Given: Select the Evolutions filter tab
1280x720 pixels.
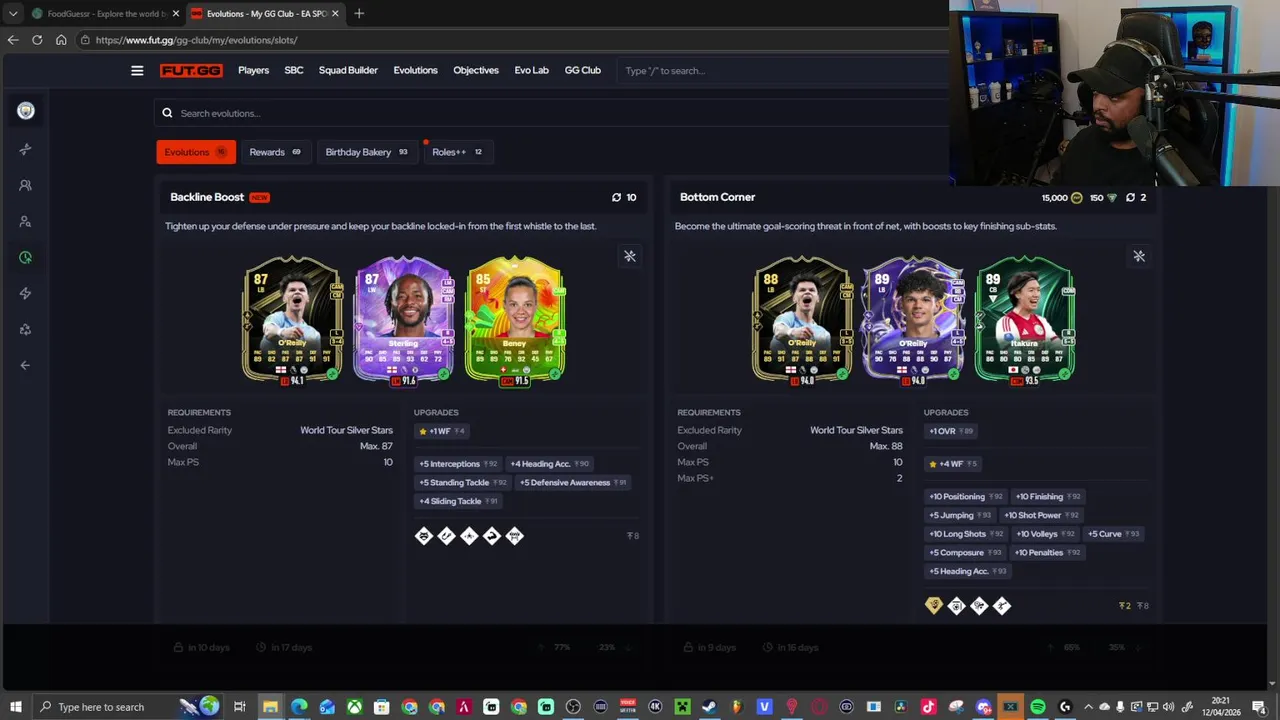Looking at the screenshot, I should 196,152.
